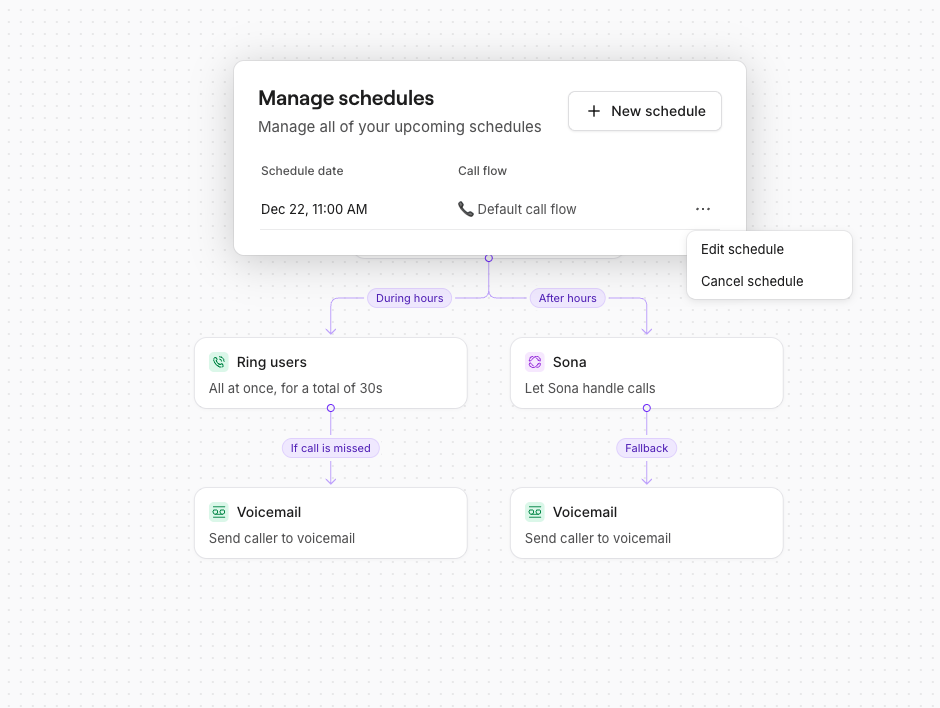Click the green phone icon on Ring users node

219,361
